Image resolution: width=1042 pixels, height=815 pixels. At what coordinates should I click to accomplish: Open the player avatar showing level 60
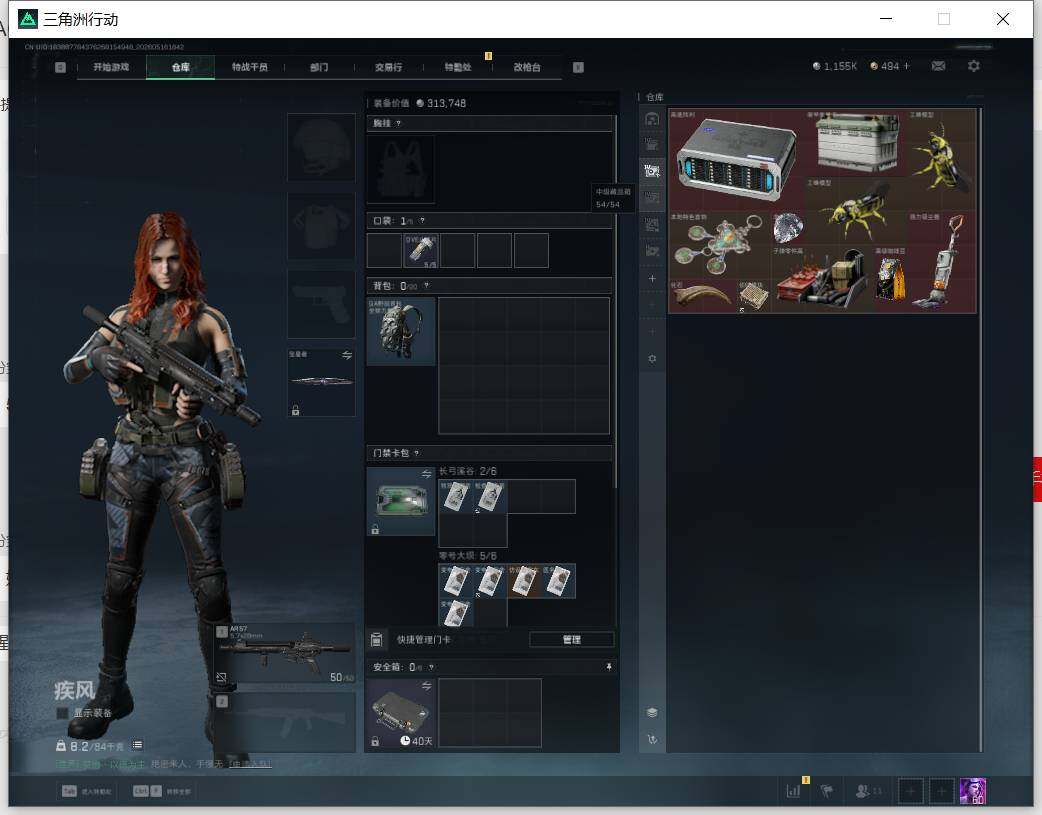point(973,791)
